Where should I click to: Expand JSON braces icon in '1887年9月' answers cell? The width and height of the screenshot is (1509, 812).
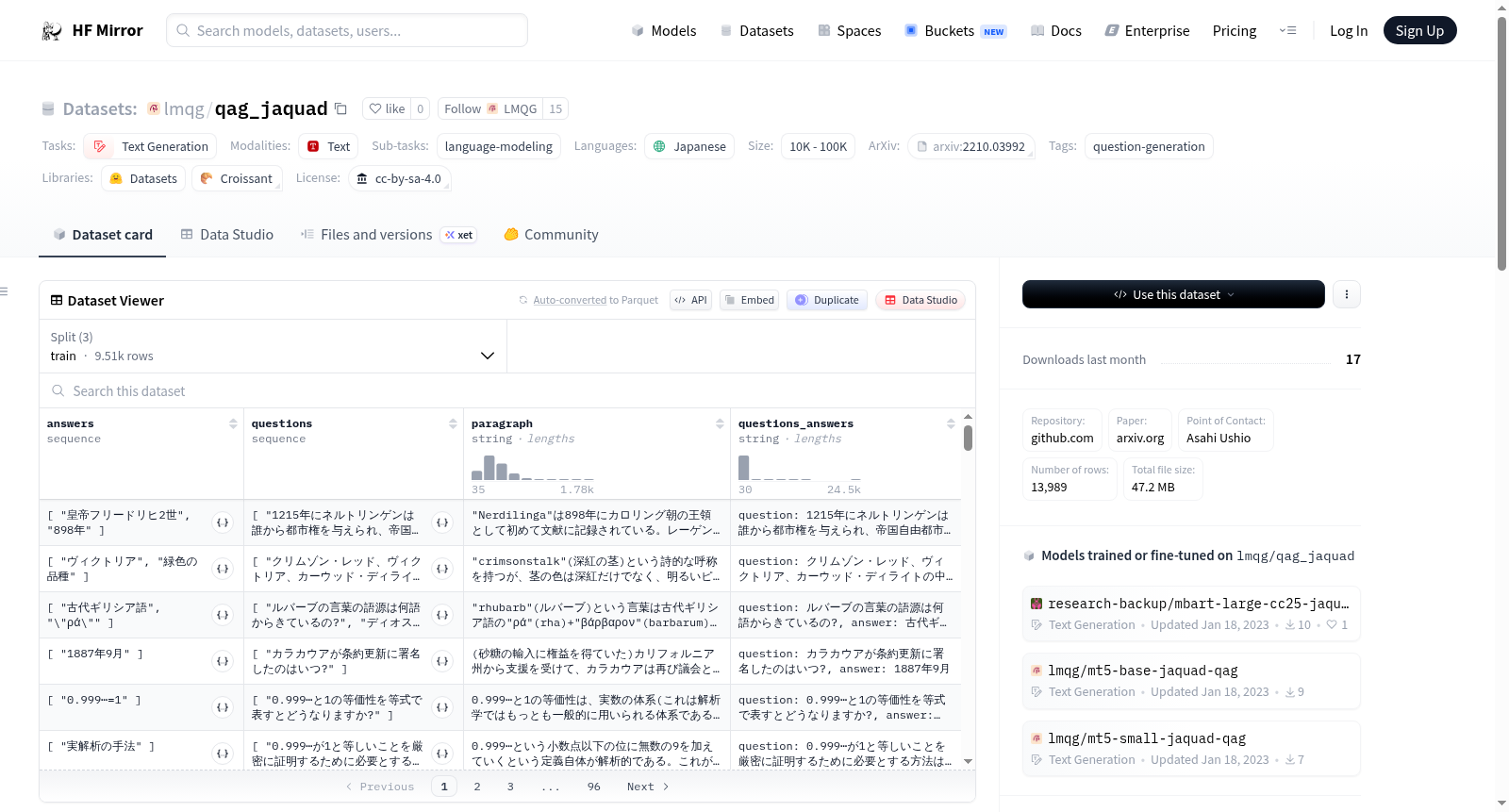tap(223, 661)
